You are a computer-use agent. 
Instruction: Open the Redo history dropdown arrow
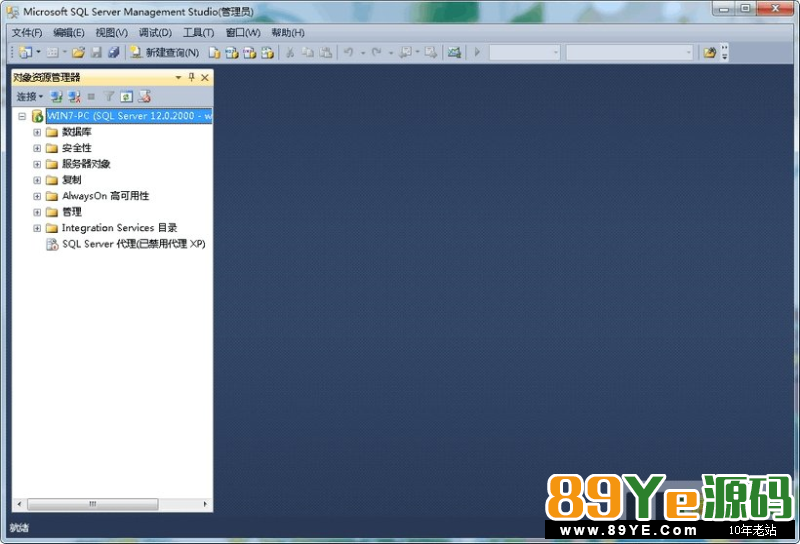(x=390, y=53)
